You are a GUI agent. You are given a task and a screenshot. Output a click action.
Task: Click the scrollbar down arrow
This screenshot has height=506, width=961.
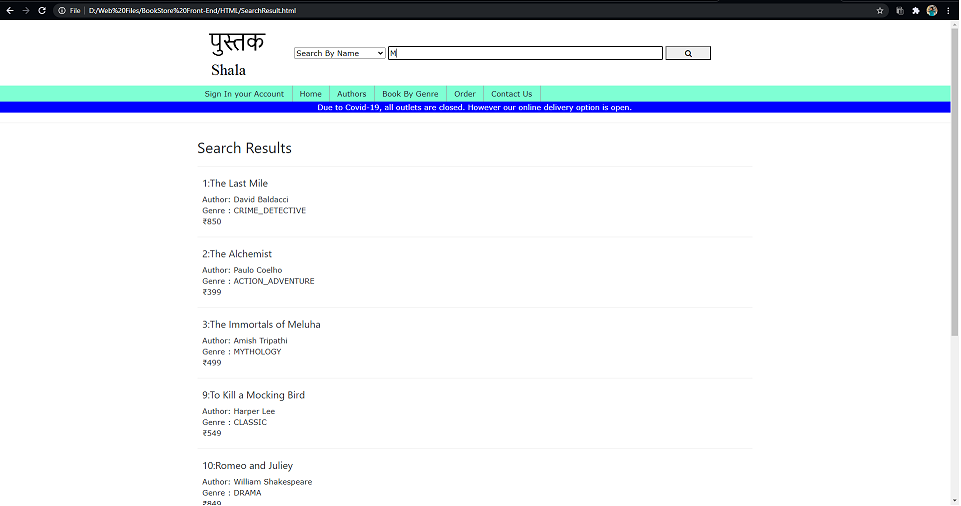pos(955,501)
